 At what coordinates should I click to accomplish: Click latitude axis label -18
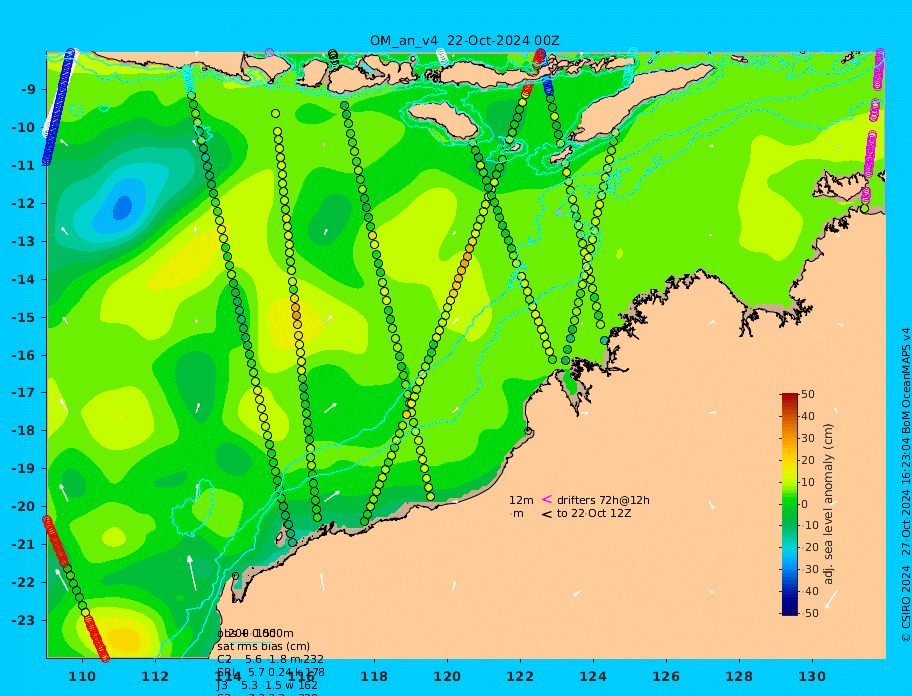(23, 431)
